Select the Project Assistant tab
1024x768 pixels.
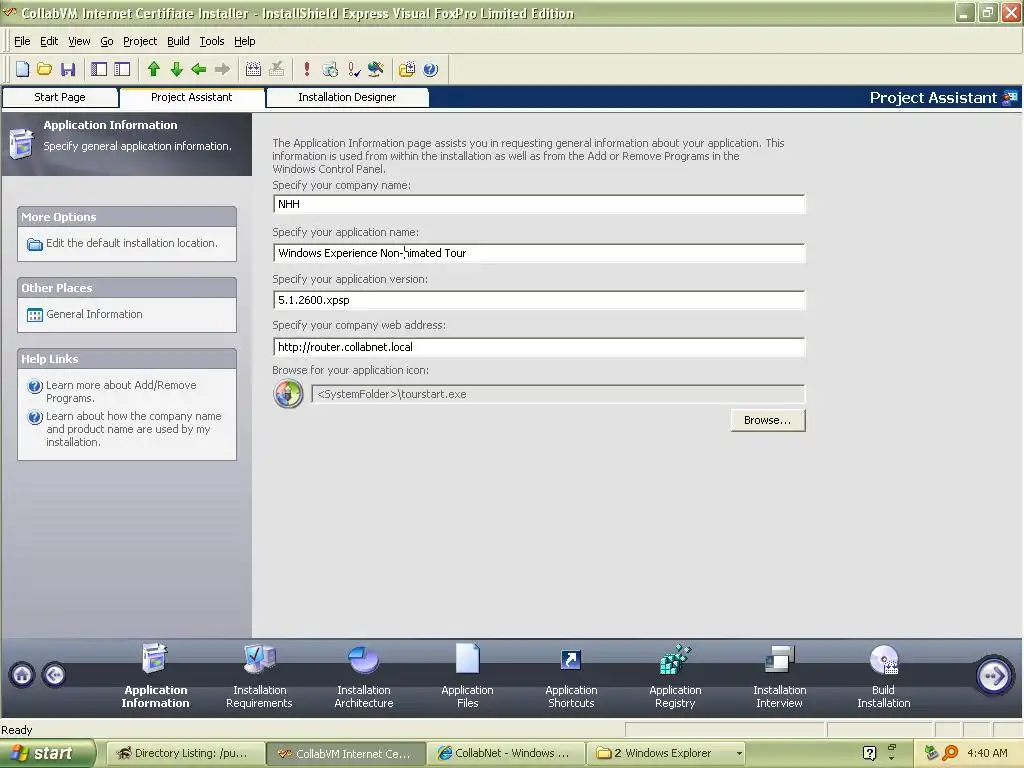[x=192, y=97]
